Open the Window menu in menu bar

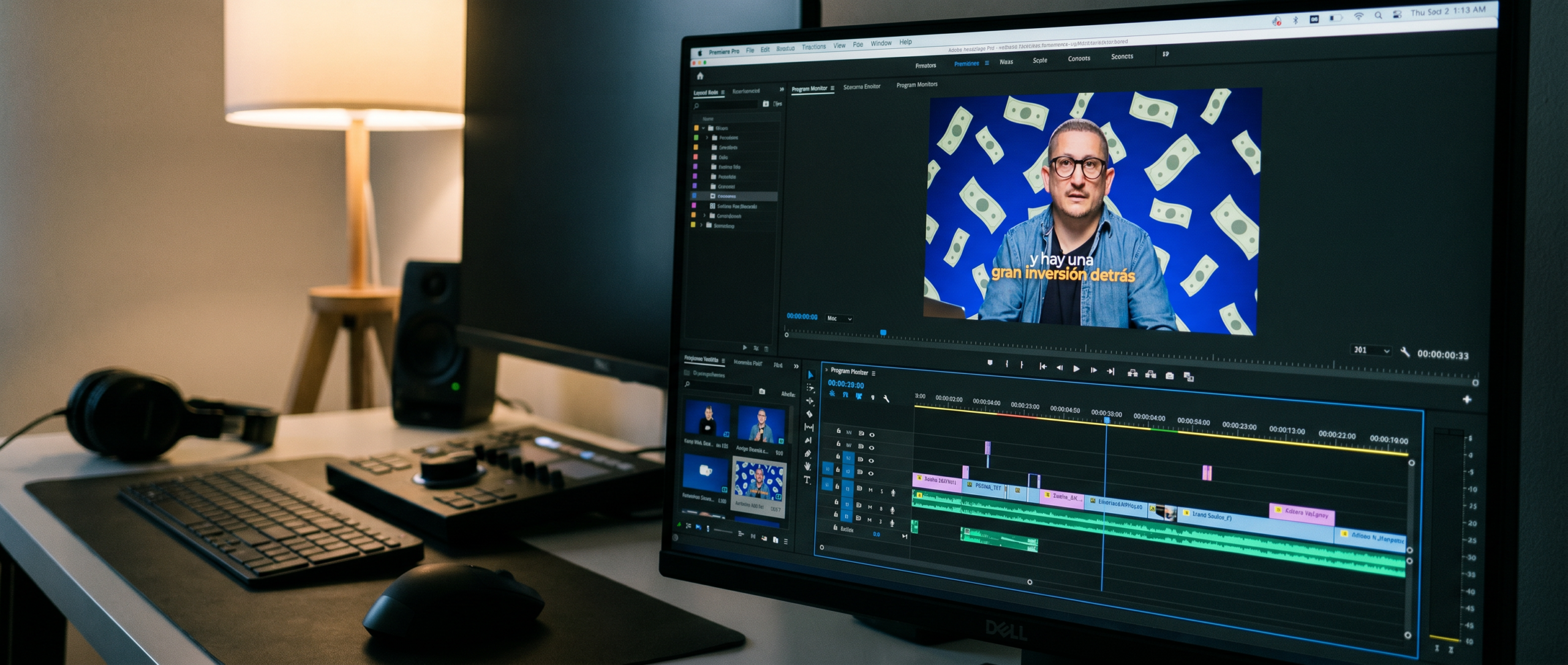tap(881, 43)
